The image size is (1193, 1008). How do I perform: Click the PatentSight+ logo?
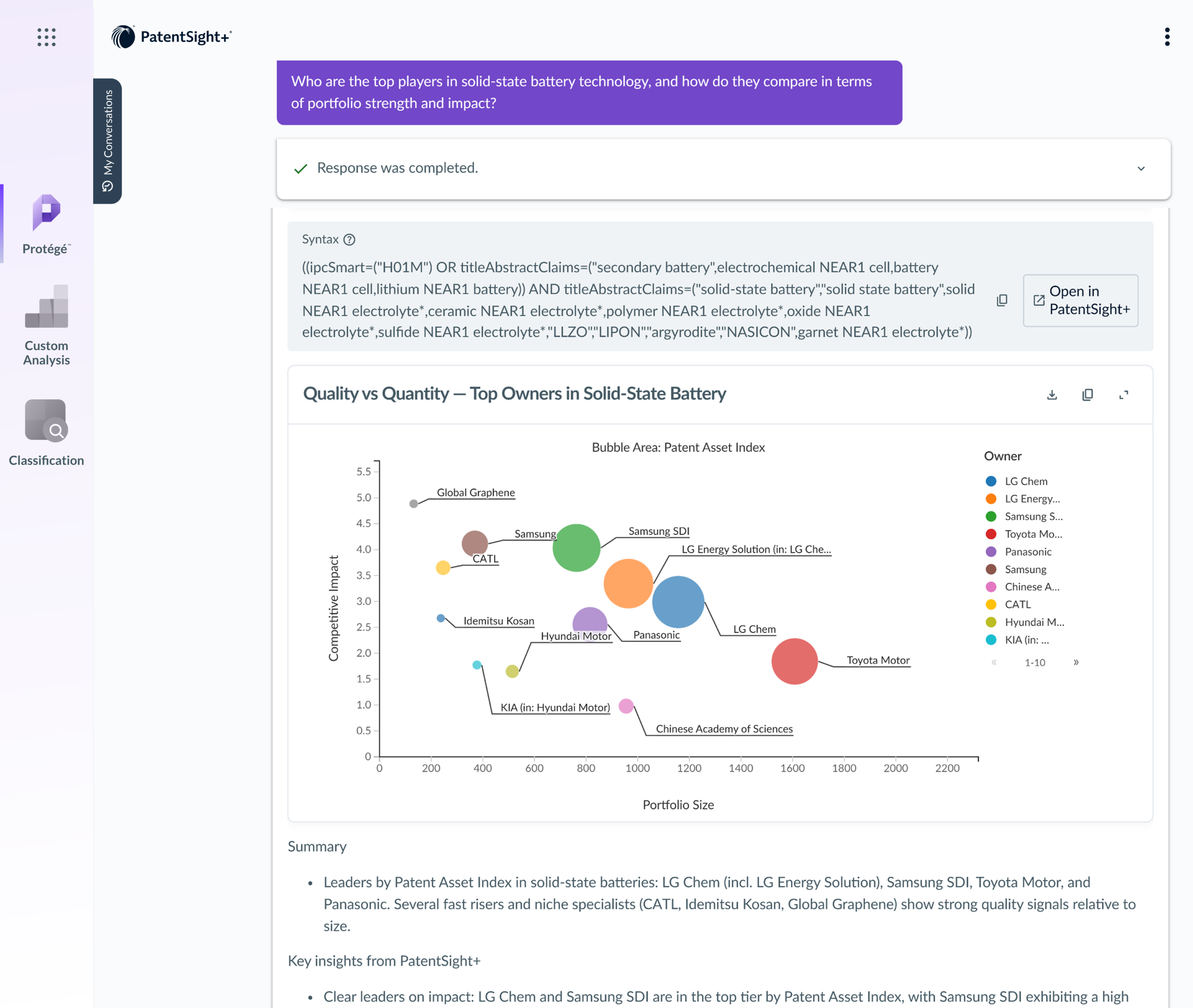171,37
